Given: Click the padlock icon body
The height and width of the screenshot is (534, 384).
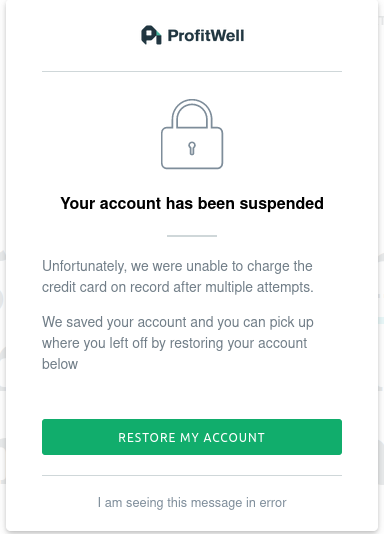Looking at the screenshot, I should 192,148.
